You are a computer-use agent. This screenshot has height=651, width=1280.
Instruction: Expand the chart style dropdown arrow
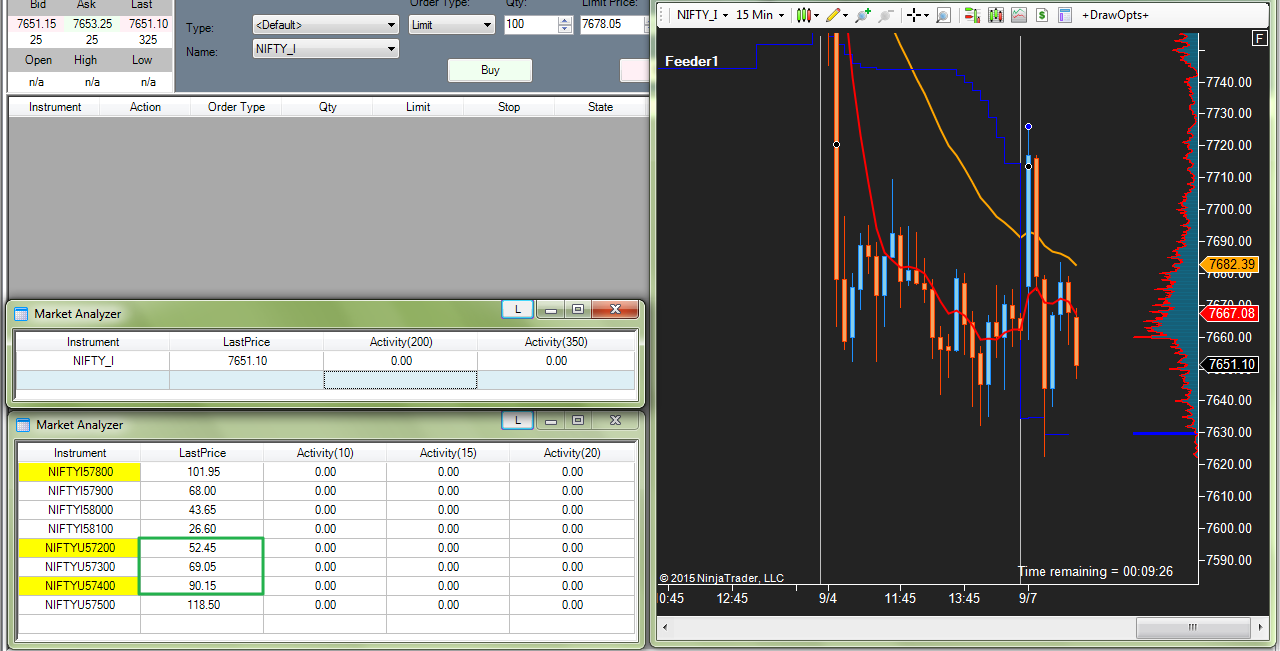pos(817,15)
